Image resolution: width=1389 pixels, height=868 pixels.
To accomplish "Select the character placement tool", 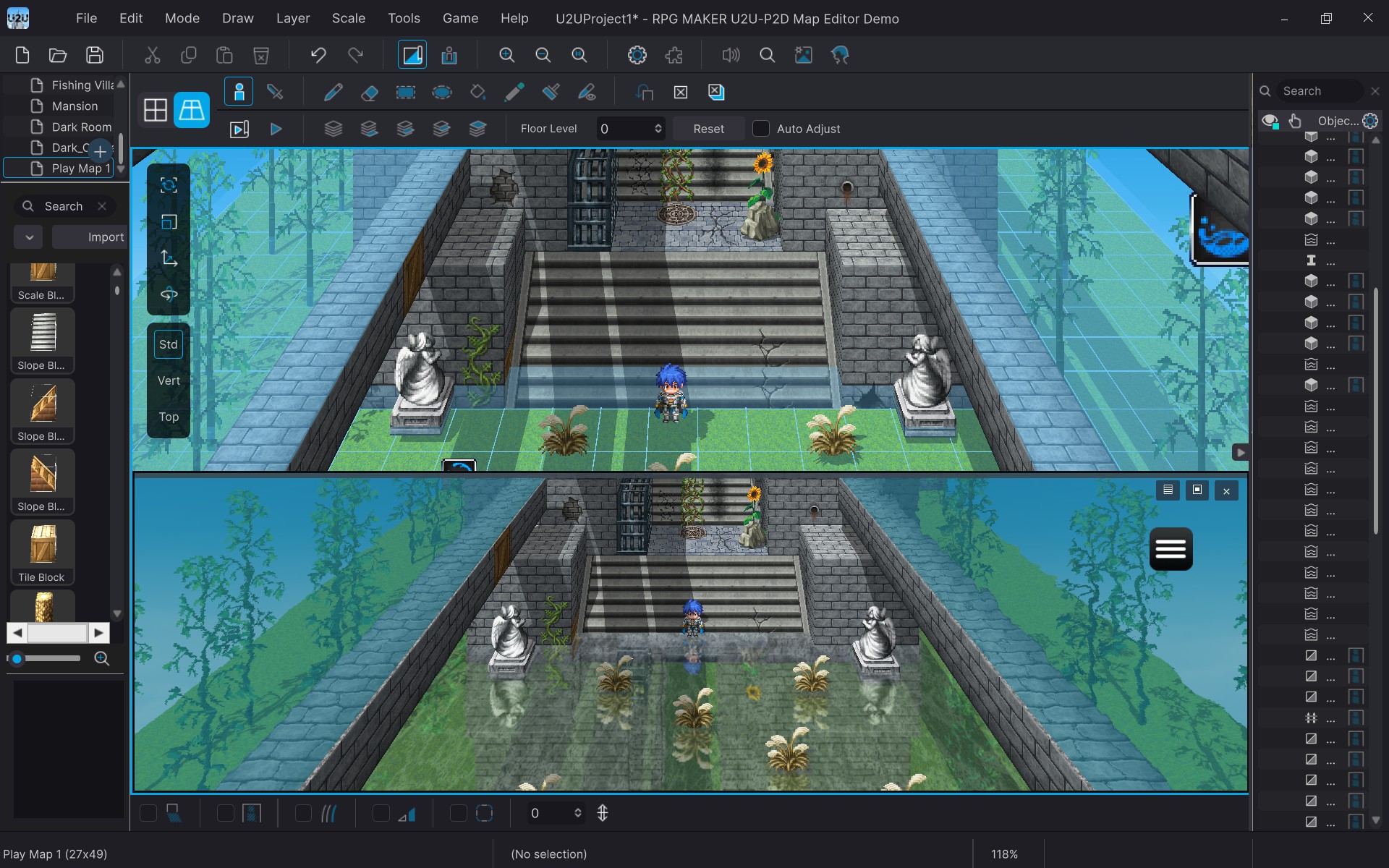I will click(239, 92).
